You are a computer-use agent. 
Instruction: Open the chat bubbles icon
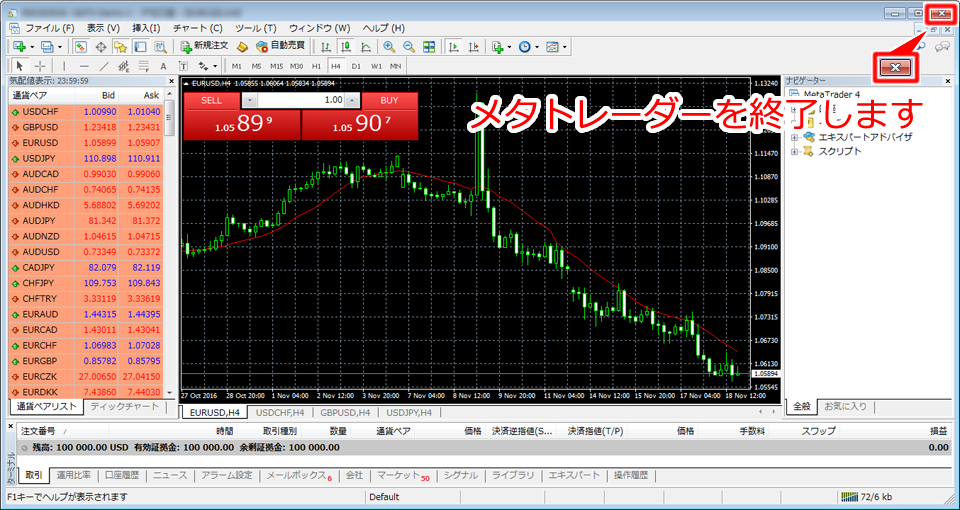pos(942,47)
